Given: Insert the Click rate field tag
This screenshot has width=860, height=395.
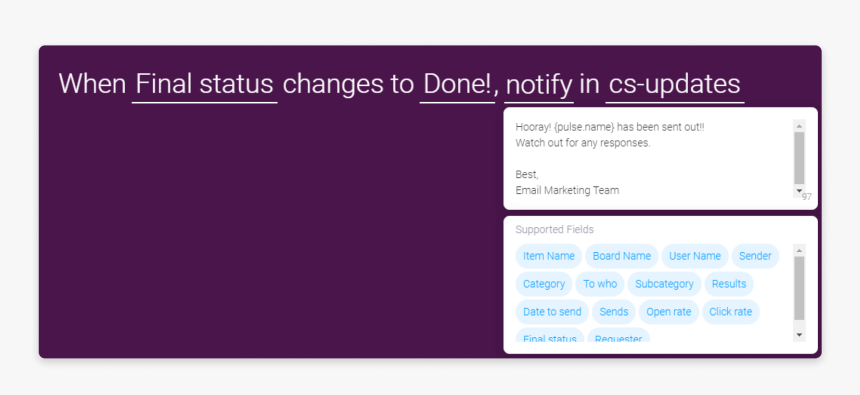Looking at the screenshot, I should pos(731,312).
